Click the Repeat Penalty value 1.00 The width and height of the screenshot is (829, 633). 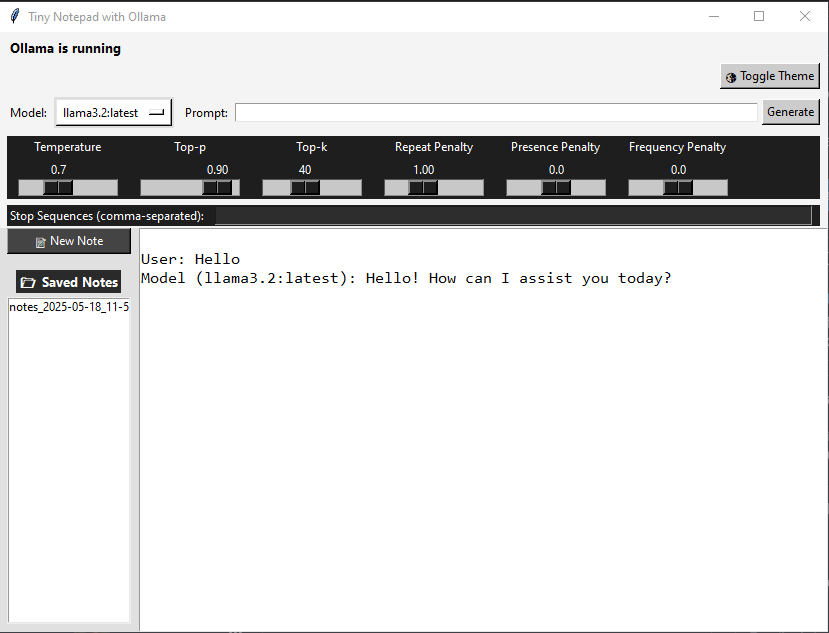[423, 170]
